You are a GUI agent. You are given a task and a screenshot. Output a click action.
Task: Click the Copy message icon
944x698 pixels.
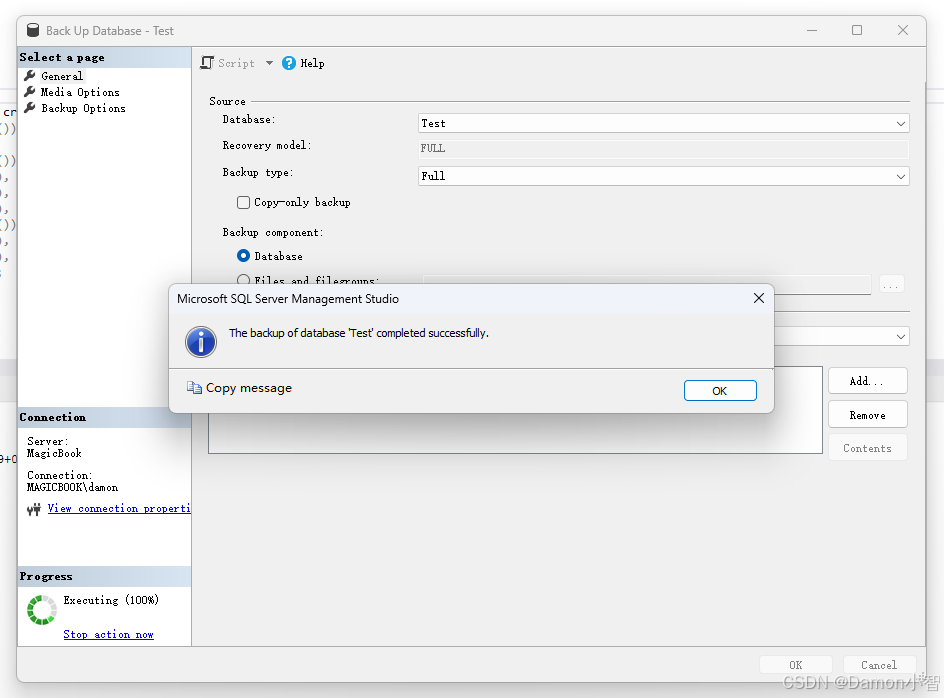point(194,388)
